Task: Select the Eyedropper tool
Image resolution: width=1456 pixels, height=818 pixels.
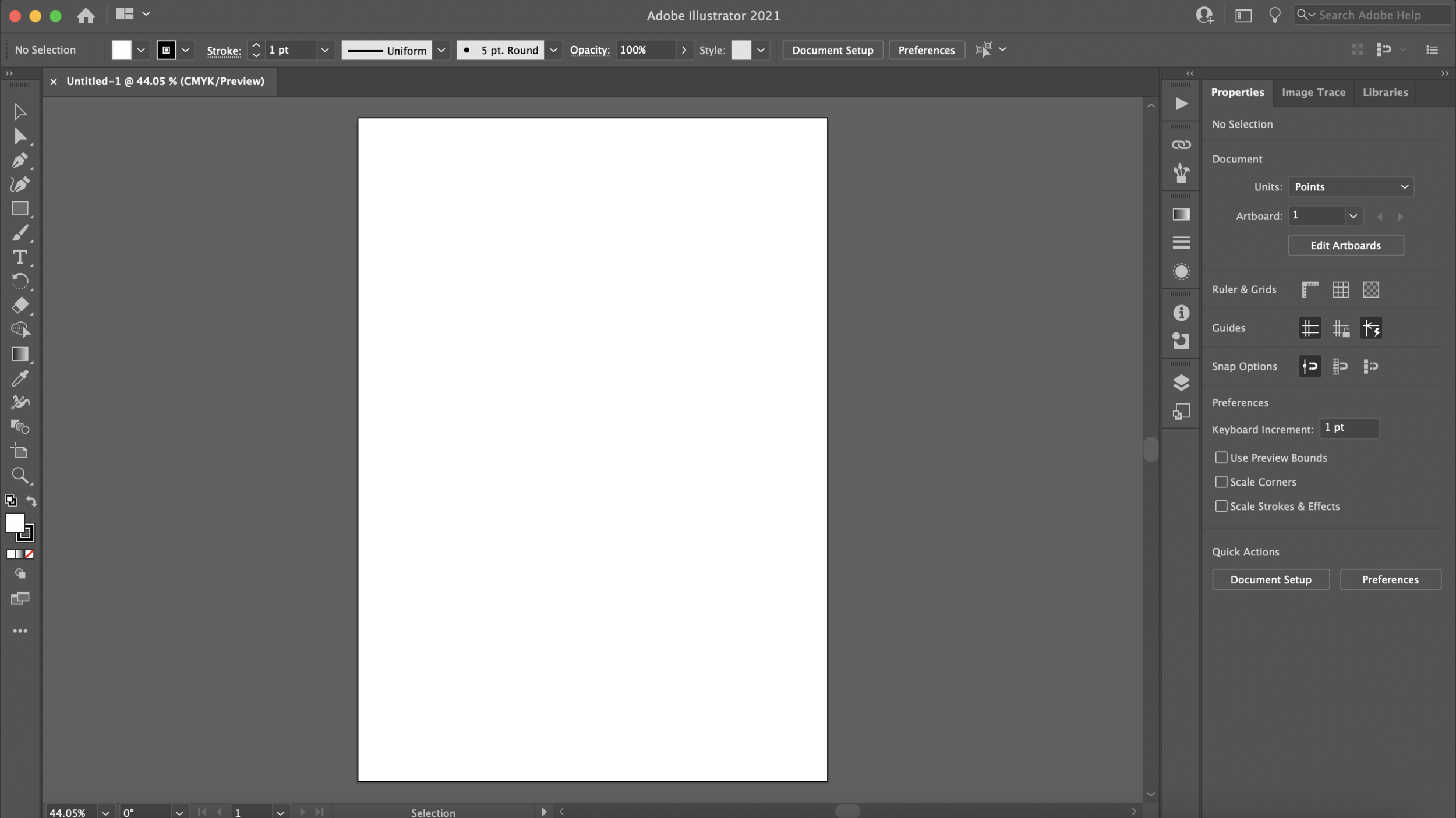Action: tap(20, 378)
